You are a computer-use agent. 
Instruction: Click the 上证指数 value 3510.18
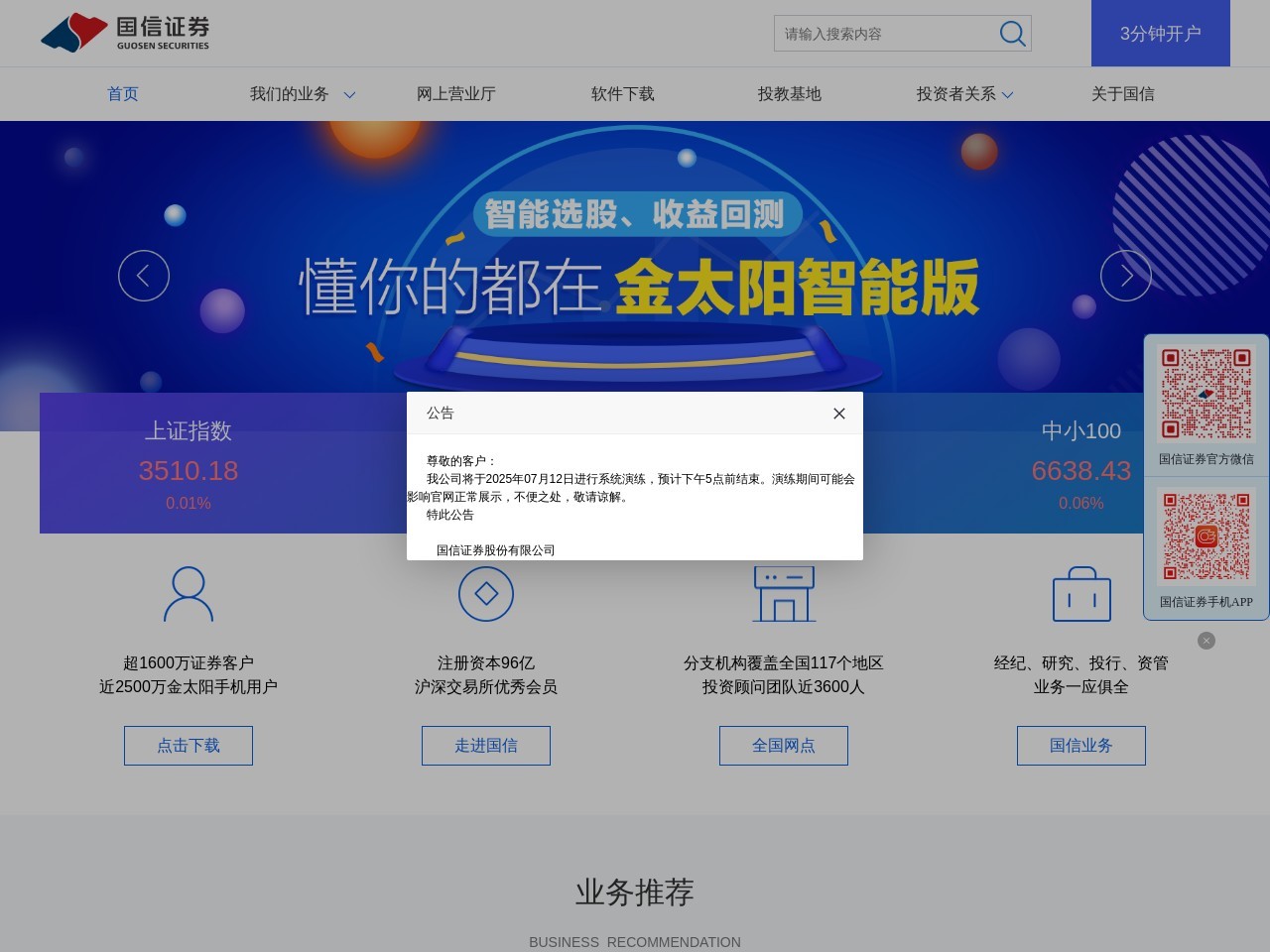189,471
